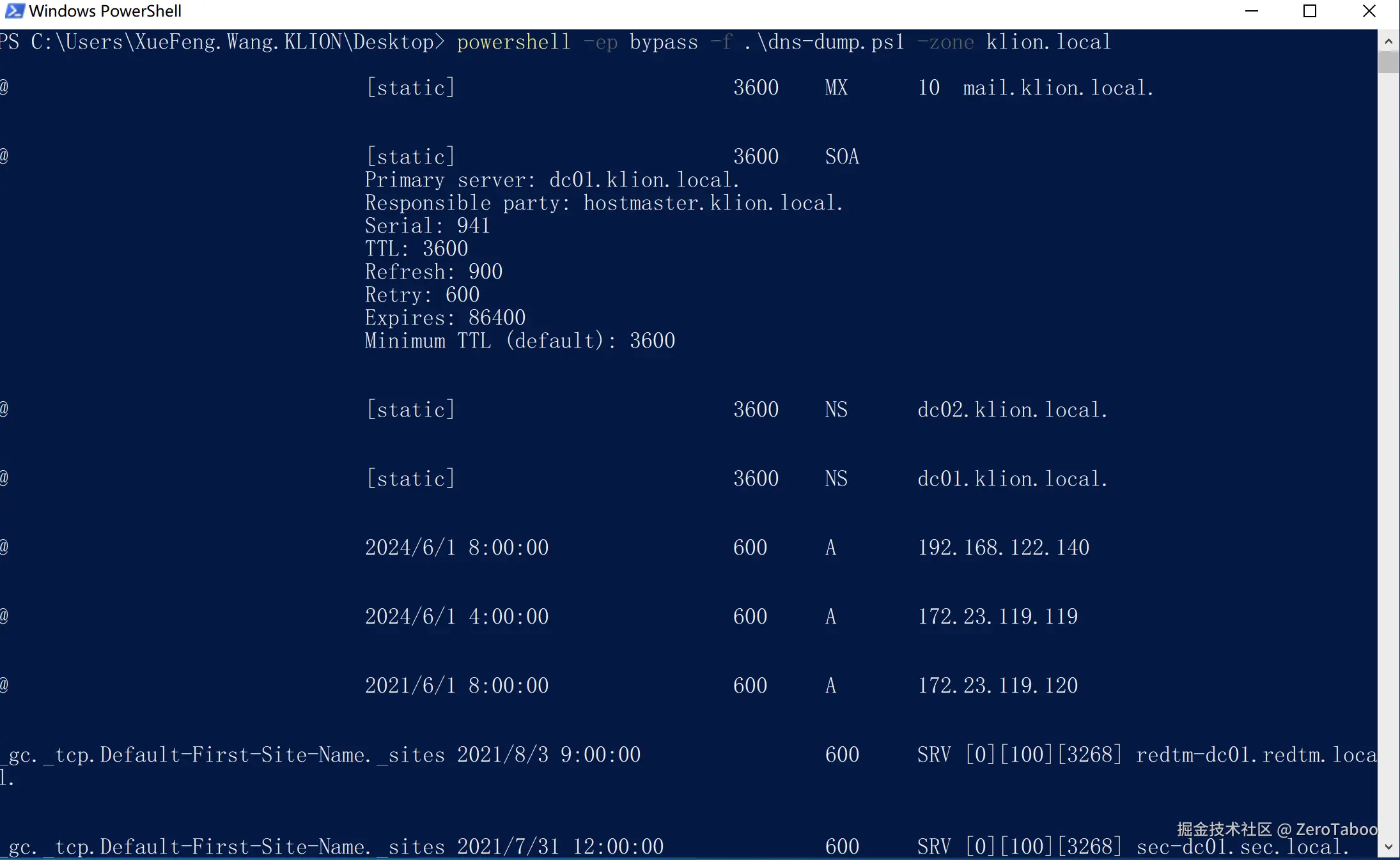
Task: Click the Windows PowerShell title bar text
Action: [105, 11]
